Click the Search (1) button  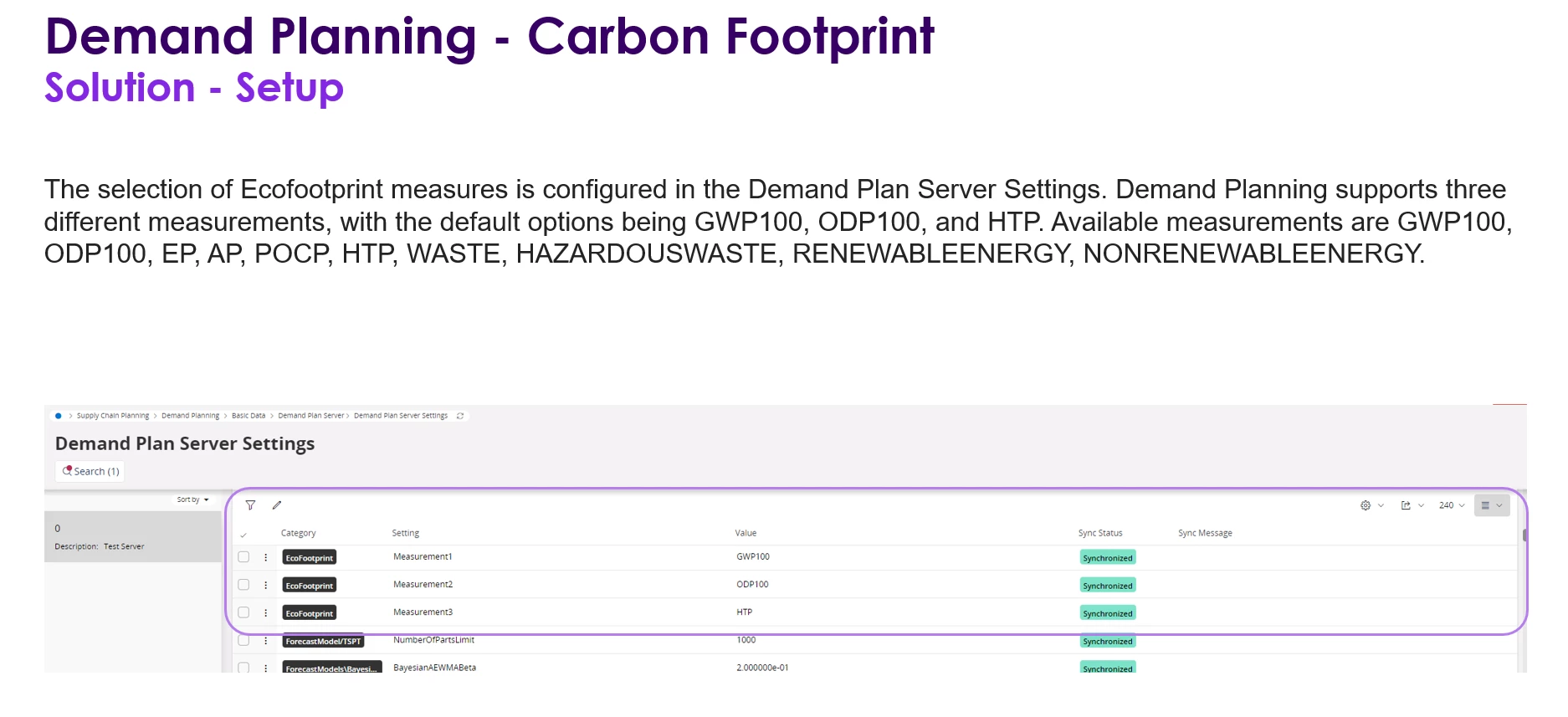point(90,471)
